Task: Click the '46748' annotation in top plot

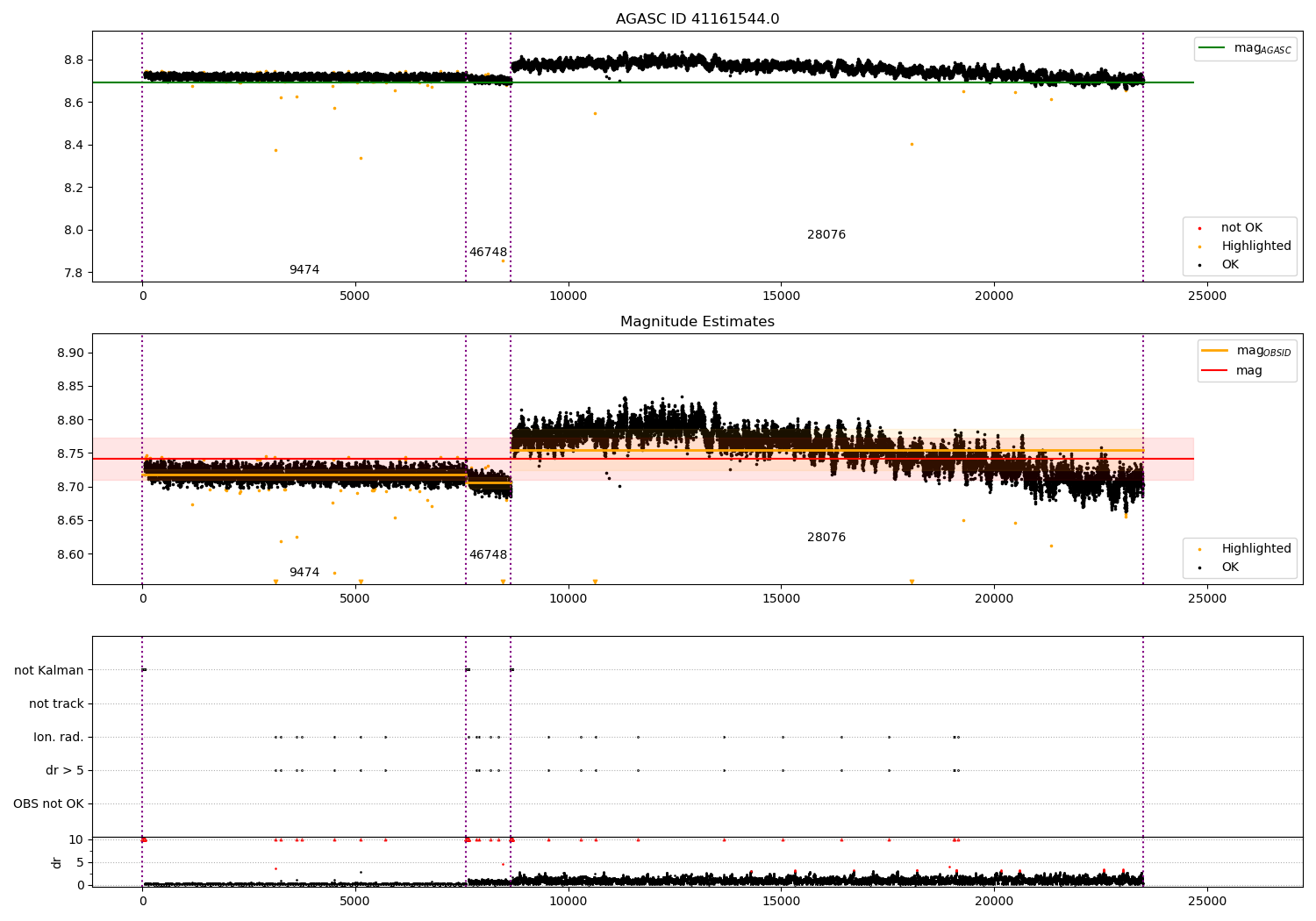Action: tap(488, 253)
